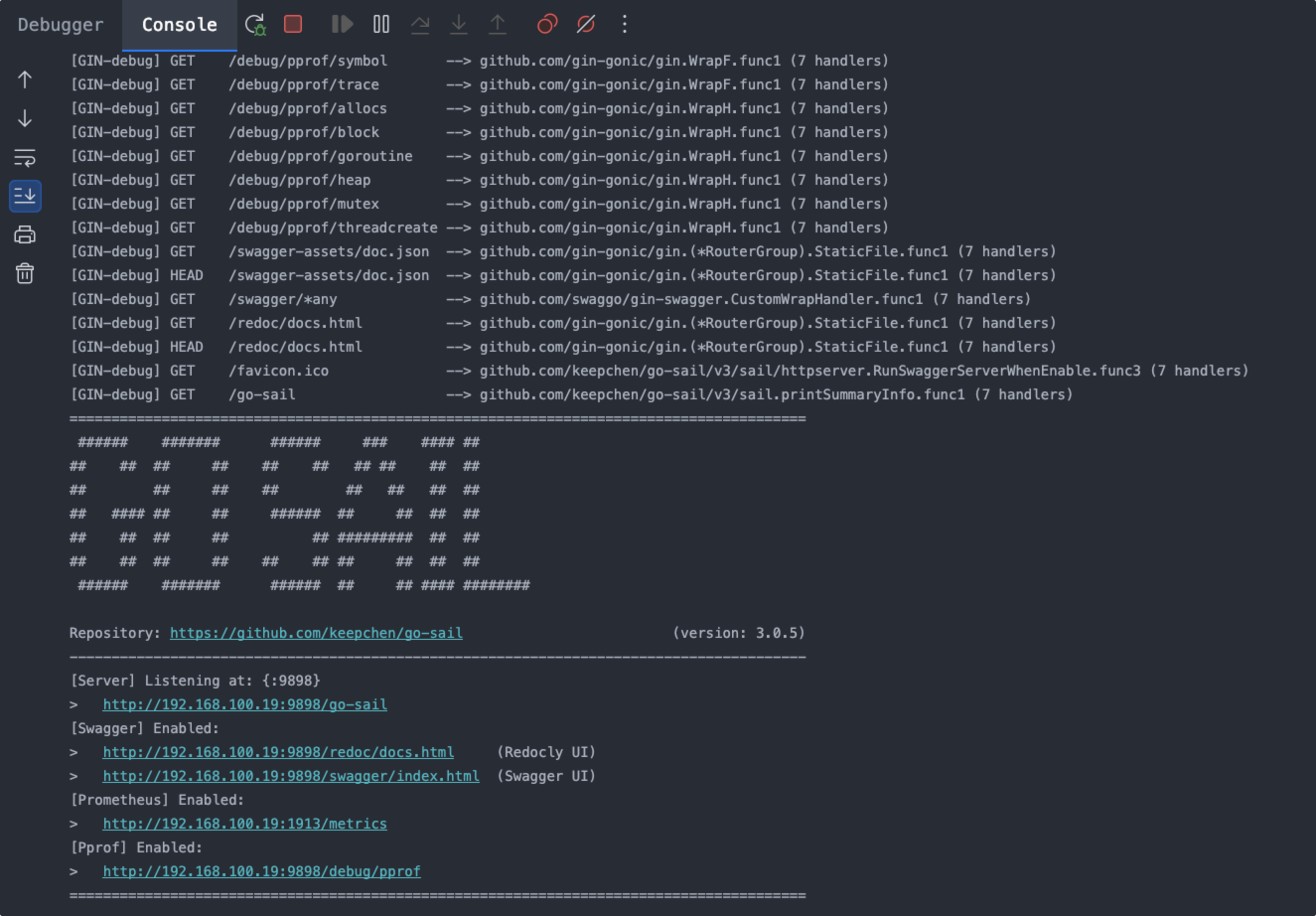Toggle Mute Breakpoints
Image resolution: width=1316 pixels, height=916 pixels.
pos(586,24)
